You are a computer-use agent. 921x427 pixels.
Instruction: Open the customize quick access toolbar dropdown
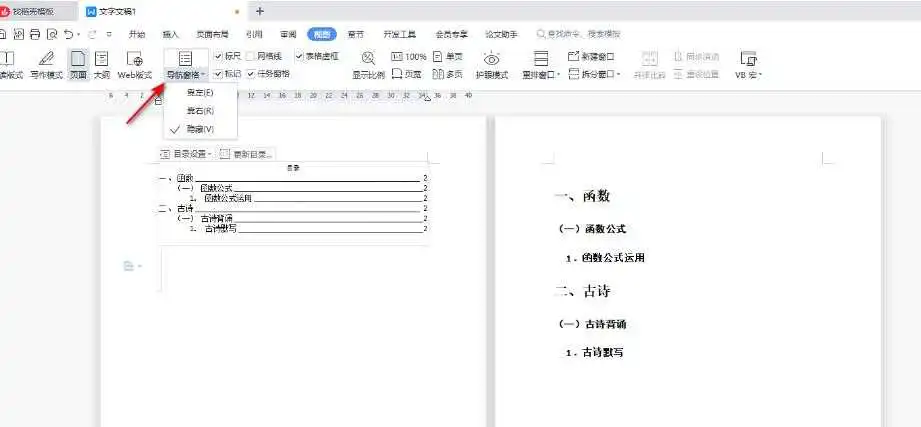pyautogui.click(x=109, y=34)
